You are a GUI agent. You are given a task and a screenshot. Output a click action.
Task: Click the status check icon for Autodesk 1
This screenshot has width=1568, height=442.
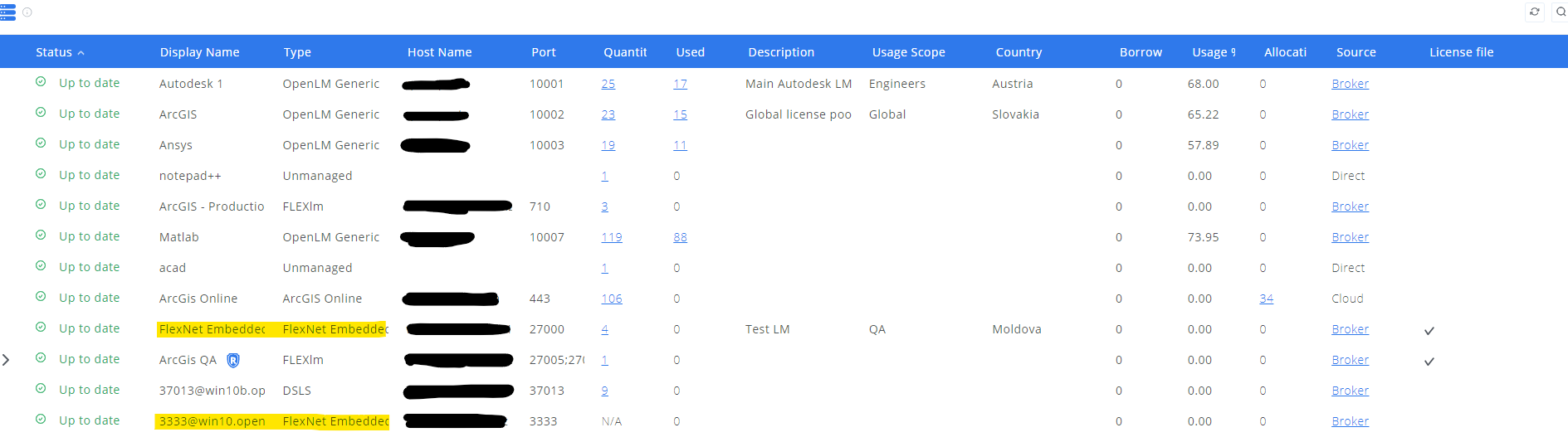[x=41, y=82]
